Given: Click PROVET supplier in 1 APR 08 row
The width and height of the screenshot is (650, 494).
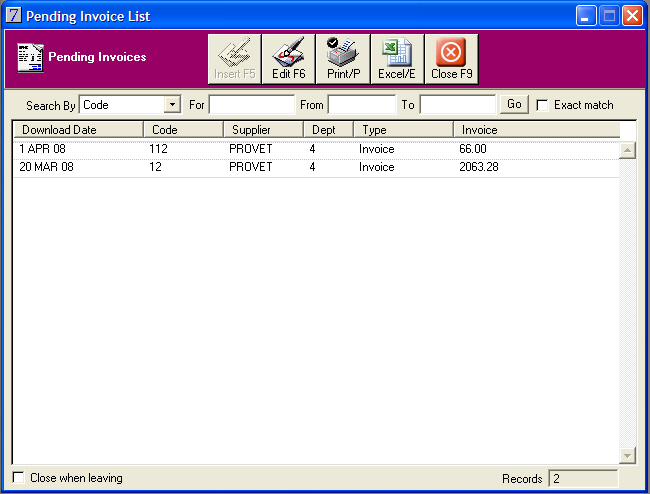Looking at the screenshot, I should pos(251,149).
